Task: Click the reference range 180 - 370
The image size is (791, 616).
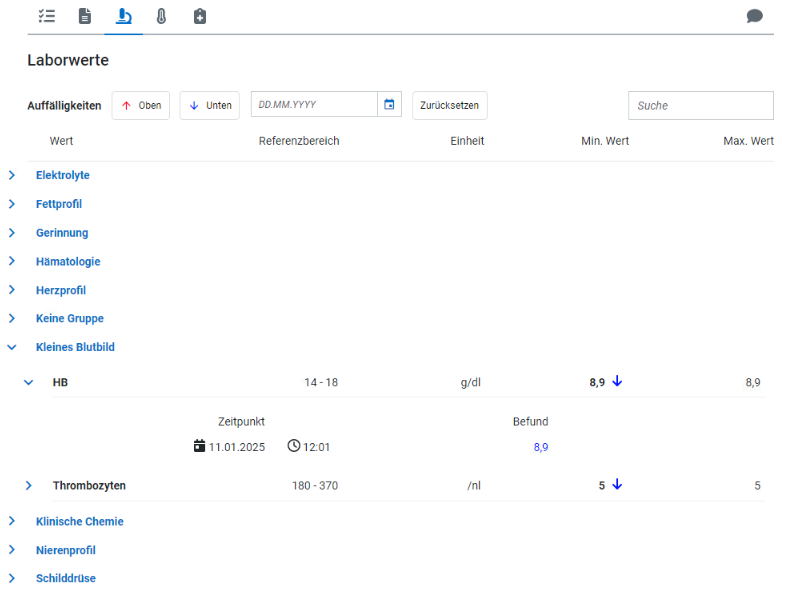Action: 315,485
